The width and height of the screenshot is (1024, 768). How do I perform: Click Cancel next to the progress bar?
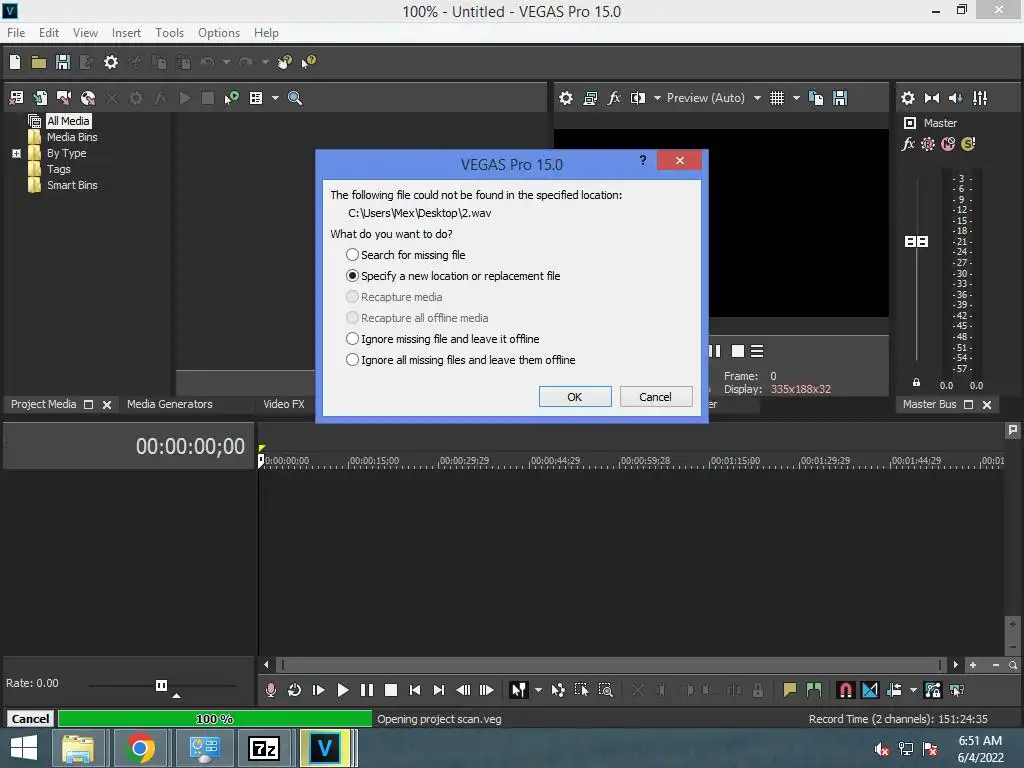tap(30, 719)
